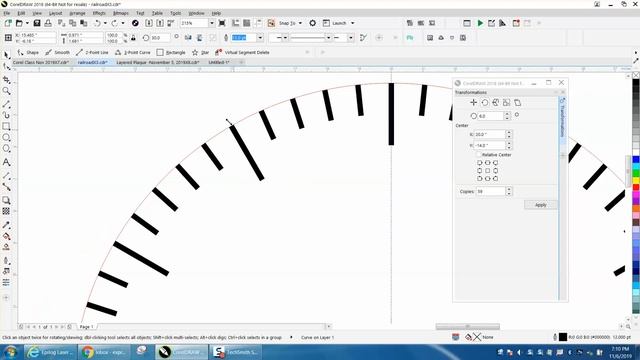Screen dimensions: 640x360
Task: Click the 2-Point Line button
Action: point(92,52)
